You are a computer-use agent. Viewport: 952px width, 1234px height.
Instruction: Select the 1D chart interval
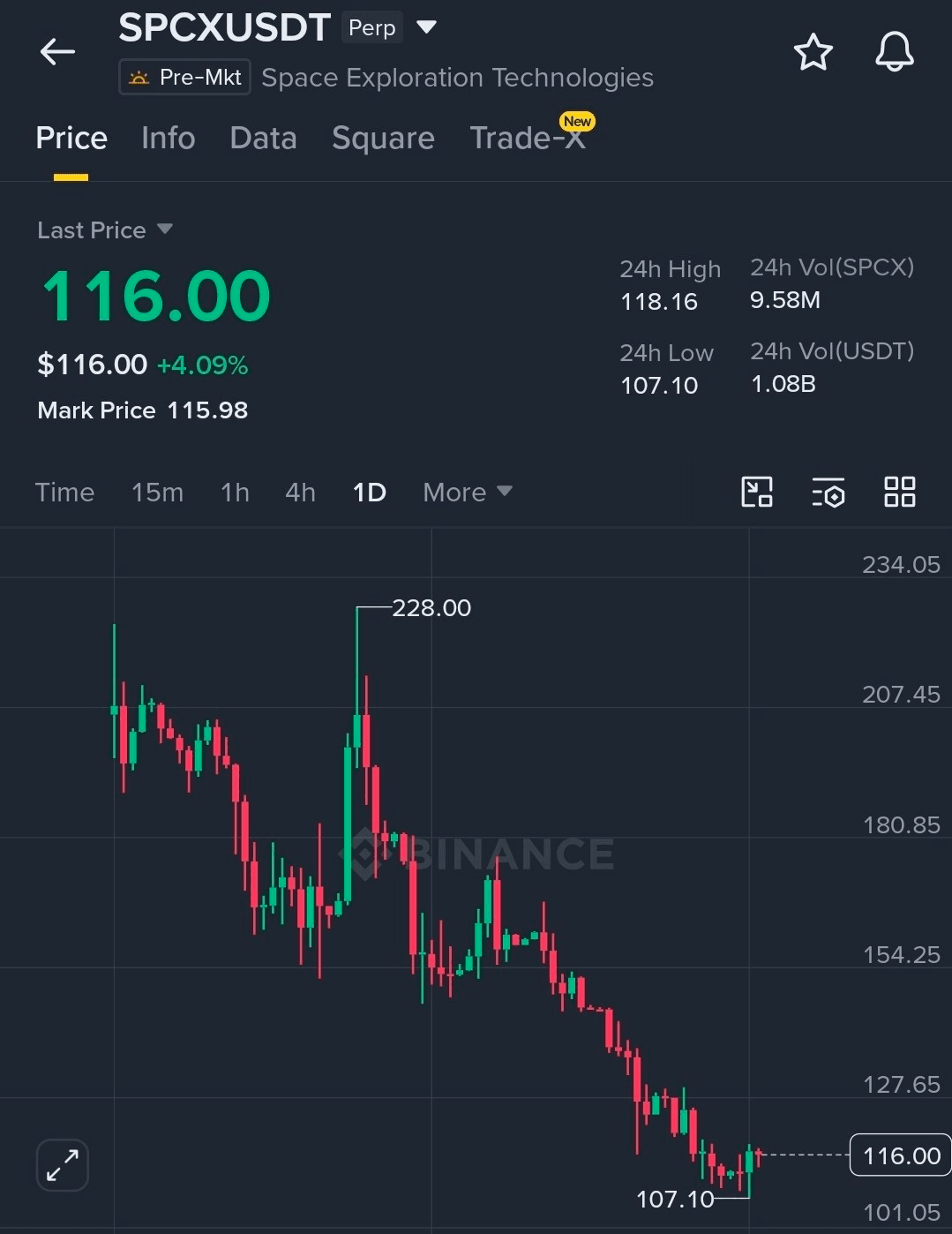pos(369,492)
